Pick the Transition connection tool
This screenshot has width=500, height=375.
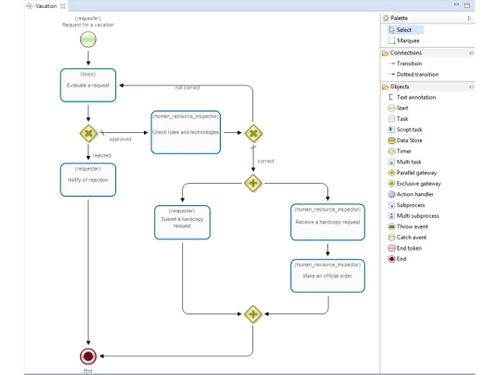coord(405,63)
